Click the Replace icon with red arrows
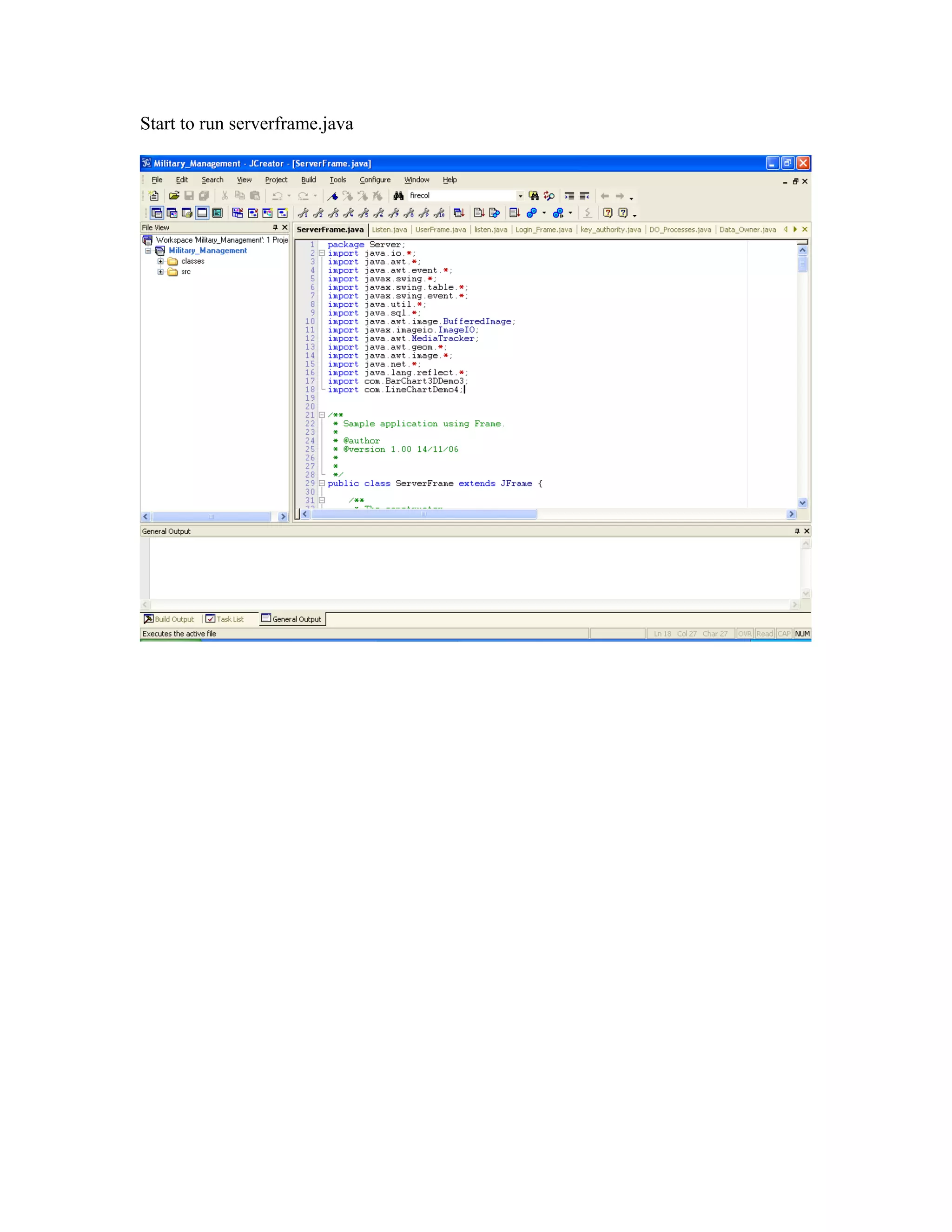This screenshot has height=1232, width=952. (x=549, y=196)
